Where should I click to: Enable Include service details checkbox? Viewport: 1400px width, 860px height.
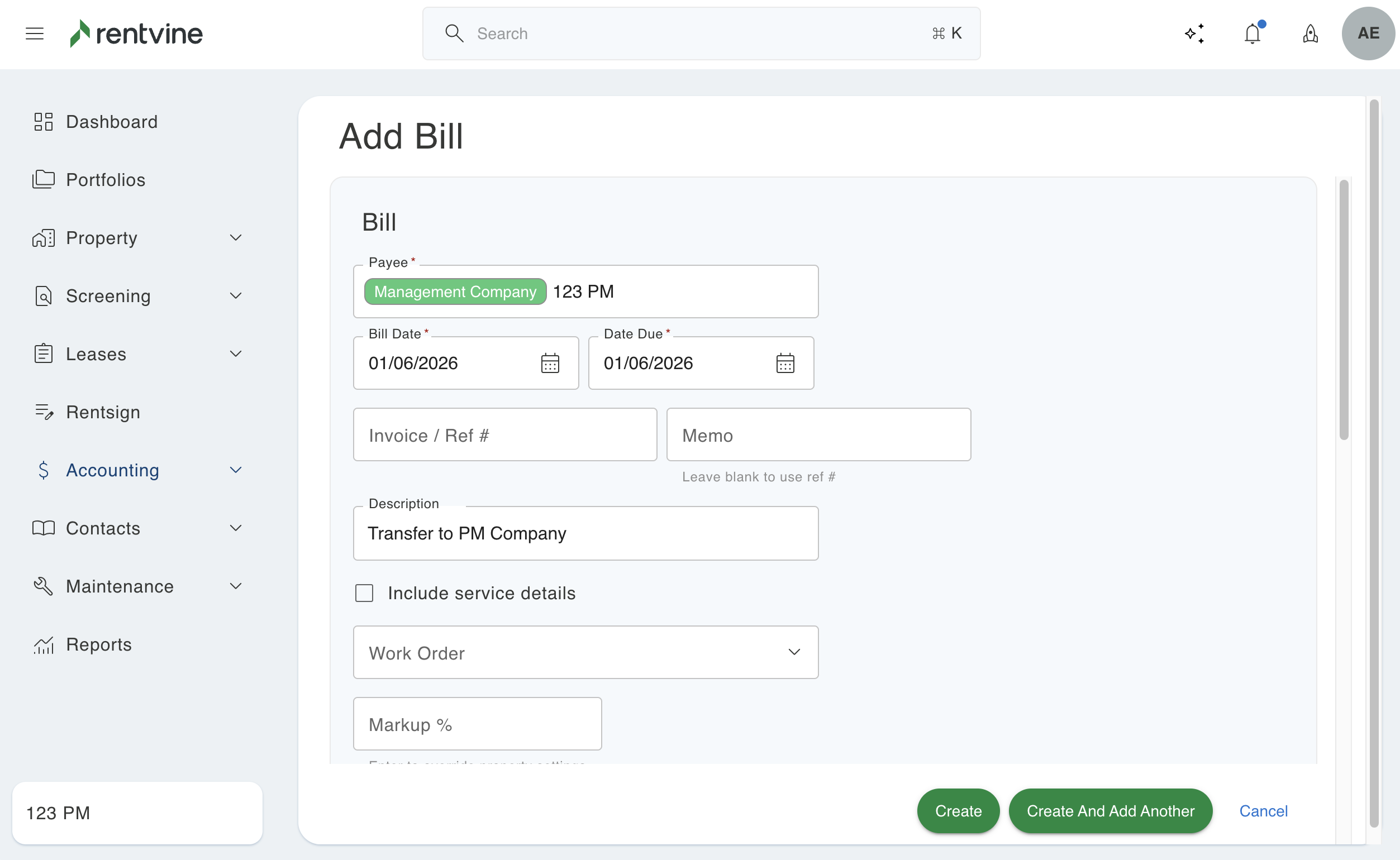coord(364,593)
